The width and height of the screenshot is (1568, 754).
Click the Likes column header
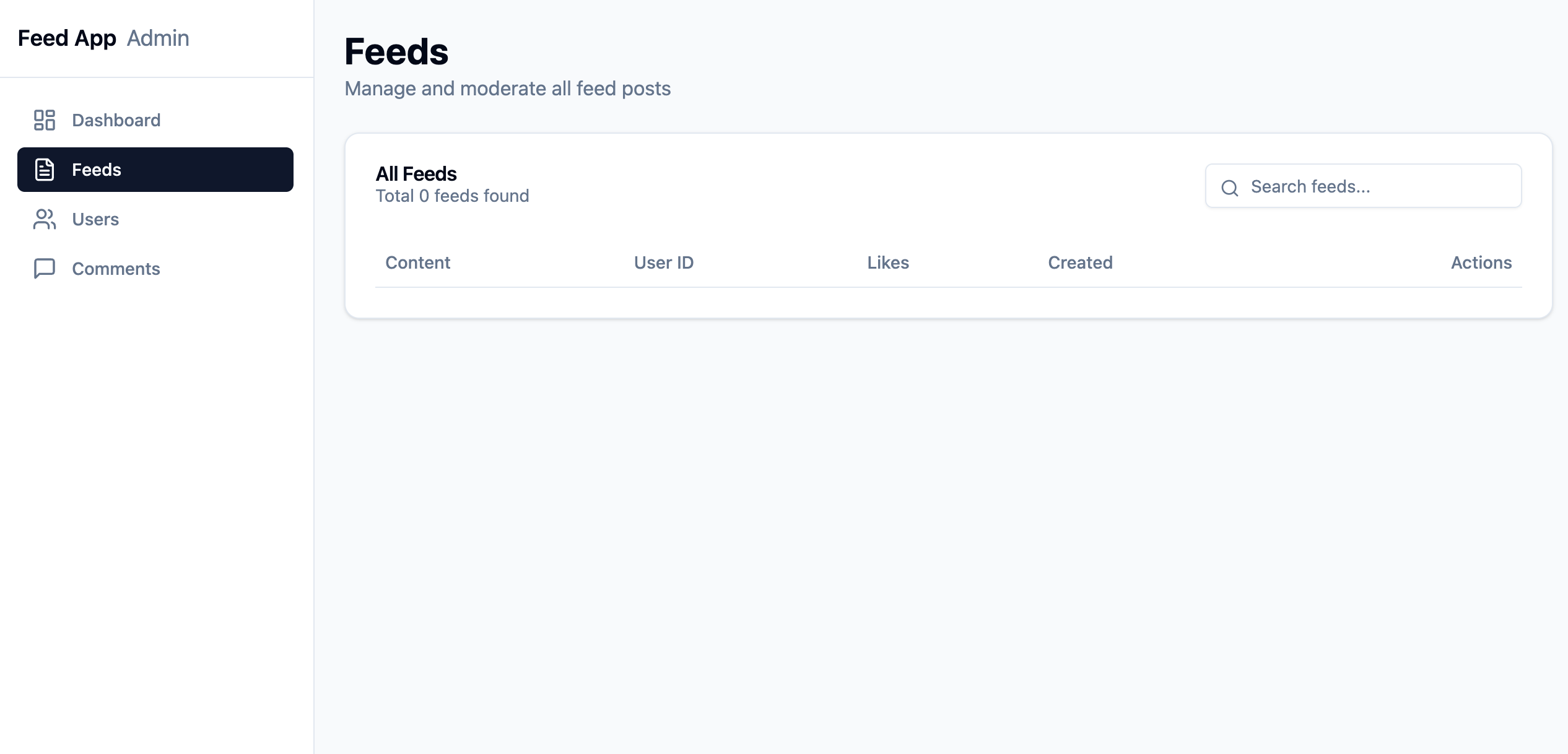point(888,262)
